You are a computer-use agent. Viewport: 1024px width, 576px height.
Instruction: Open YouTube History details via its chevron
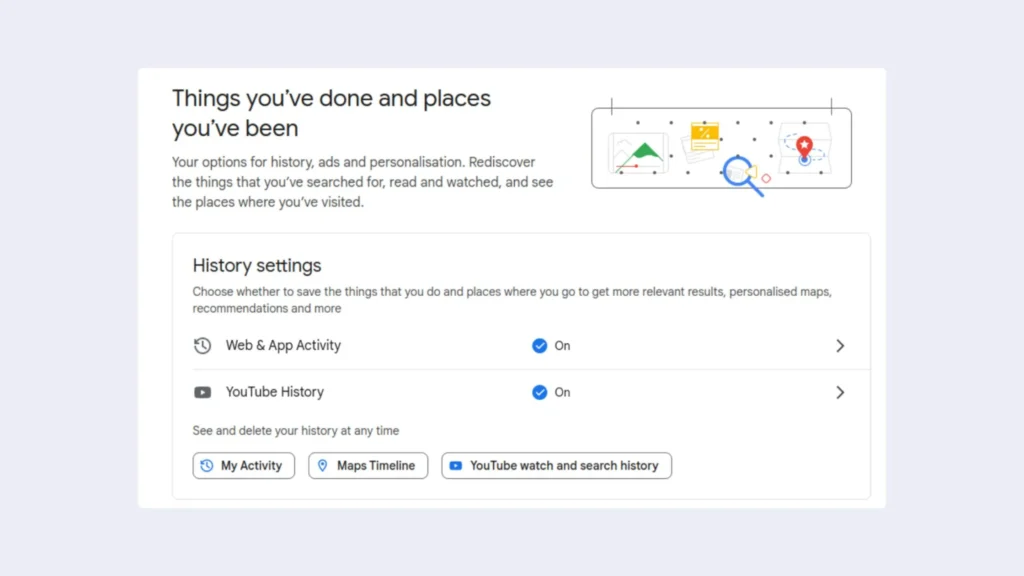(x=840, y=392)
